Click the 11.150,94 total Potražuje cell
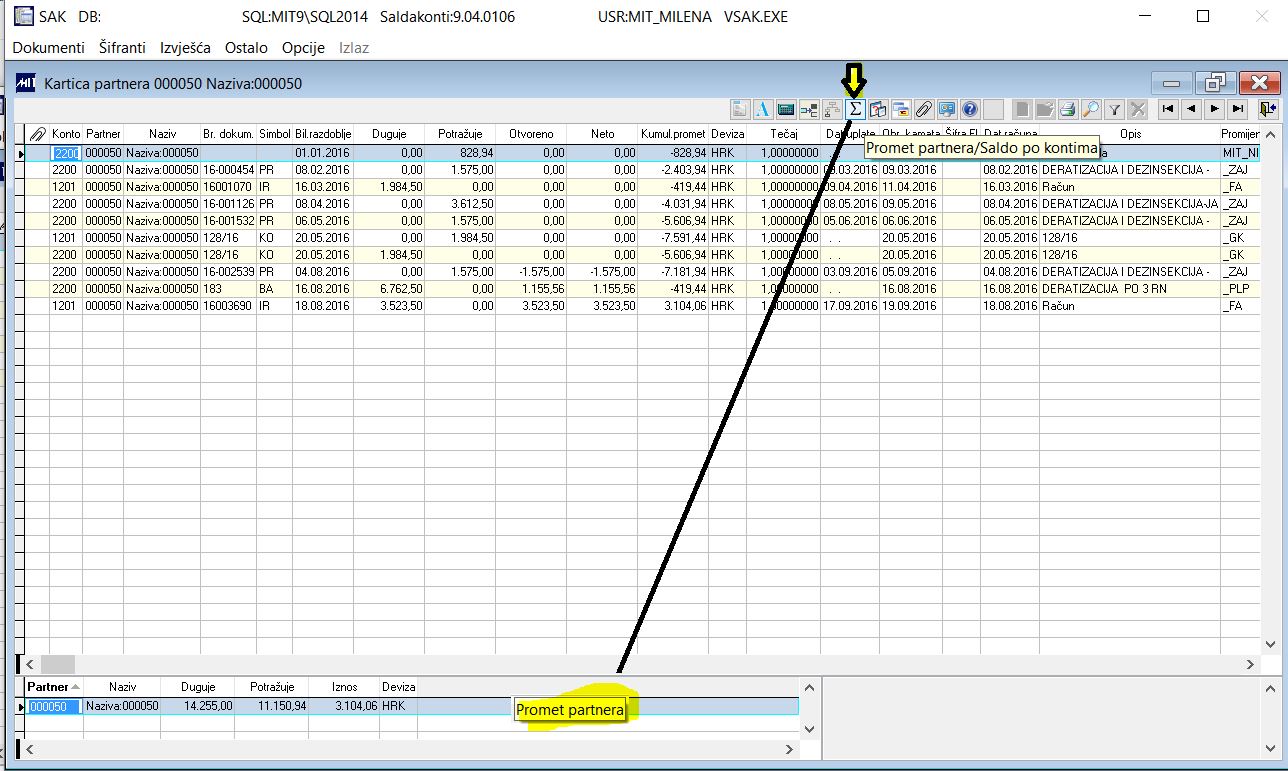 tap(272, 706)
